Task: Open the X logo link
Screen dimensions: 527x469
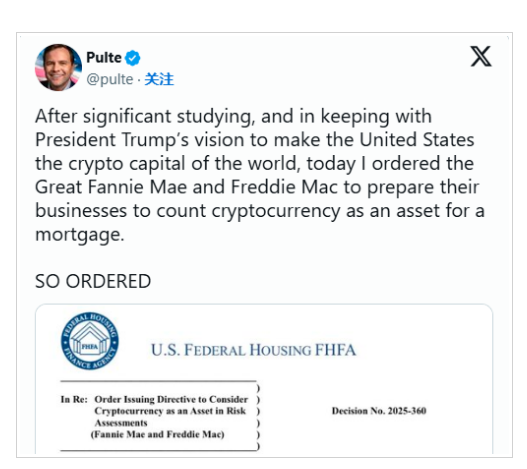Action: (x=481, y=56)
